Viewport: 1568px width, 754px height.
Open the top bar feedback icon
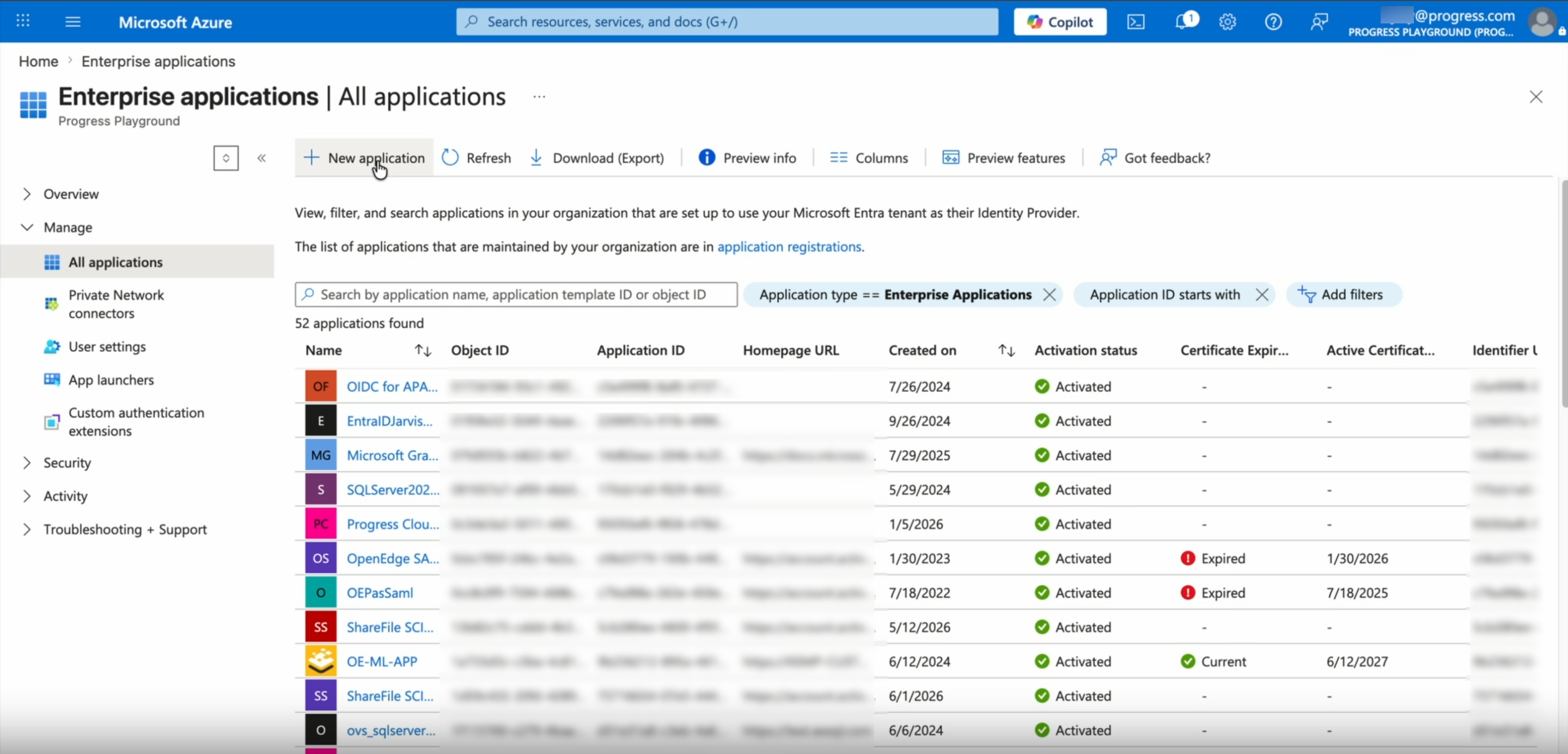(x=1319, y=22)
